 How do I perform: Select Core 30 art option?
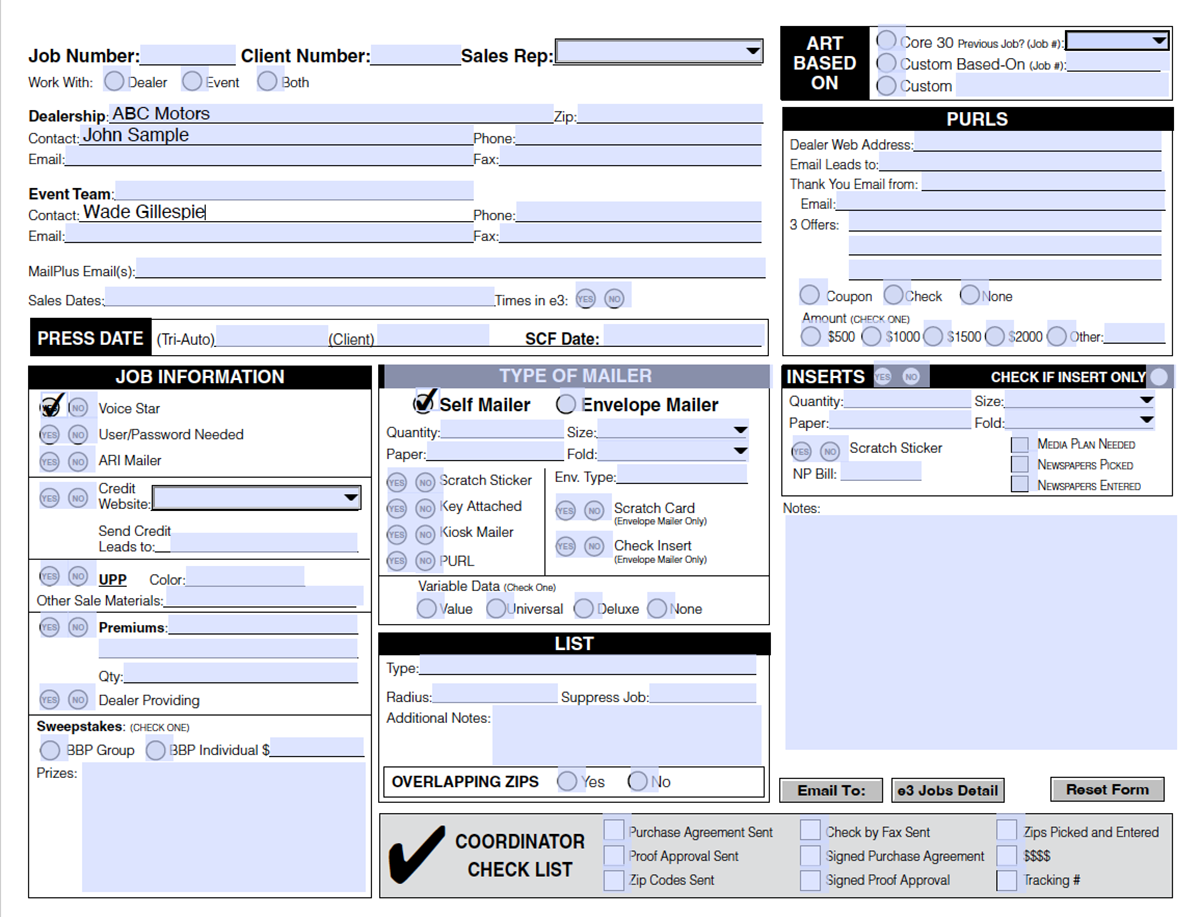[886, 40]
